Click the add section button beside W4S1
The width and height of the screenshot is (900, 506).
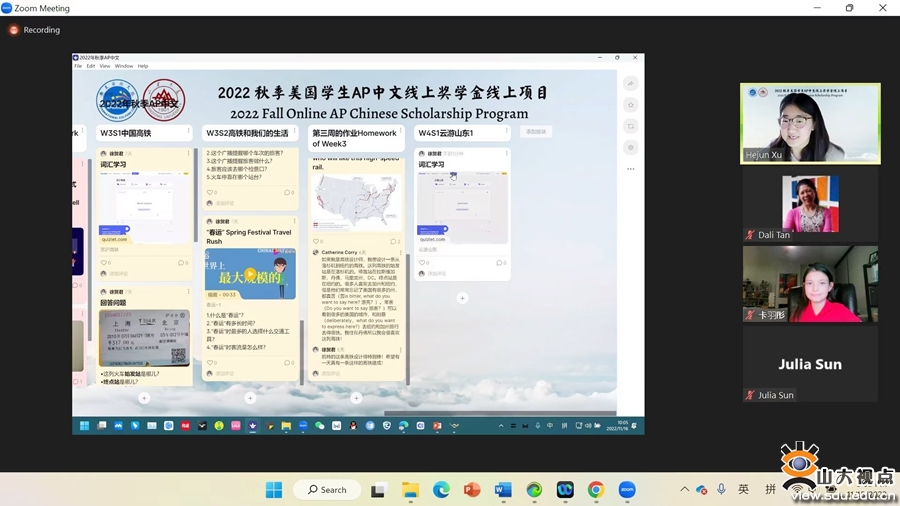tap(536, 132)
